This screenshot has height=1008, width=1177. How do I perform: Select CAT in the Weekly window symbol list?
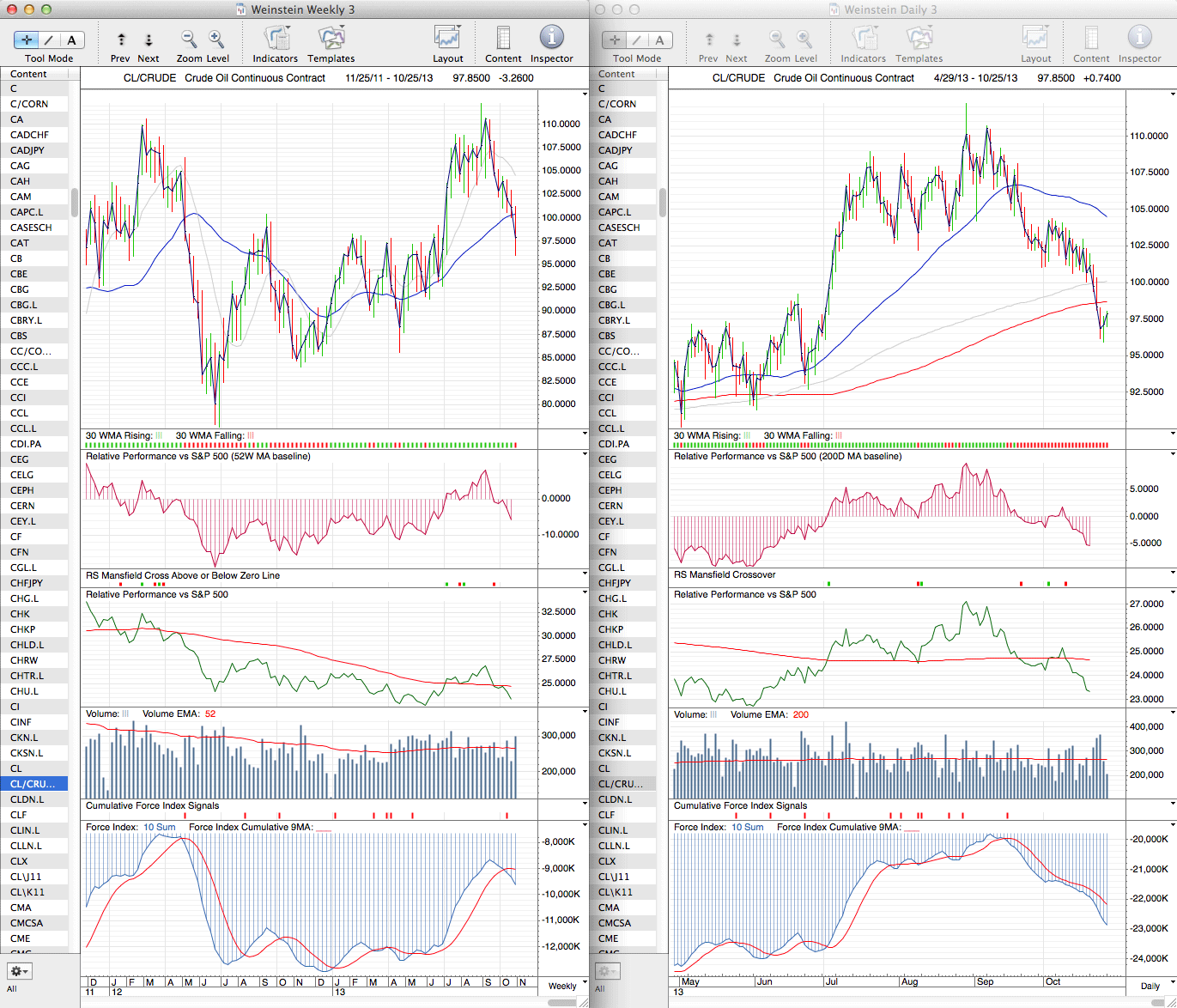click(20, 243)
